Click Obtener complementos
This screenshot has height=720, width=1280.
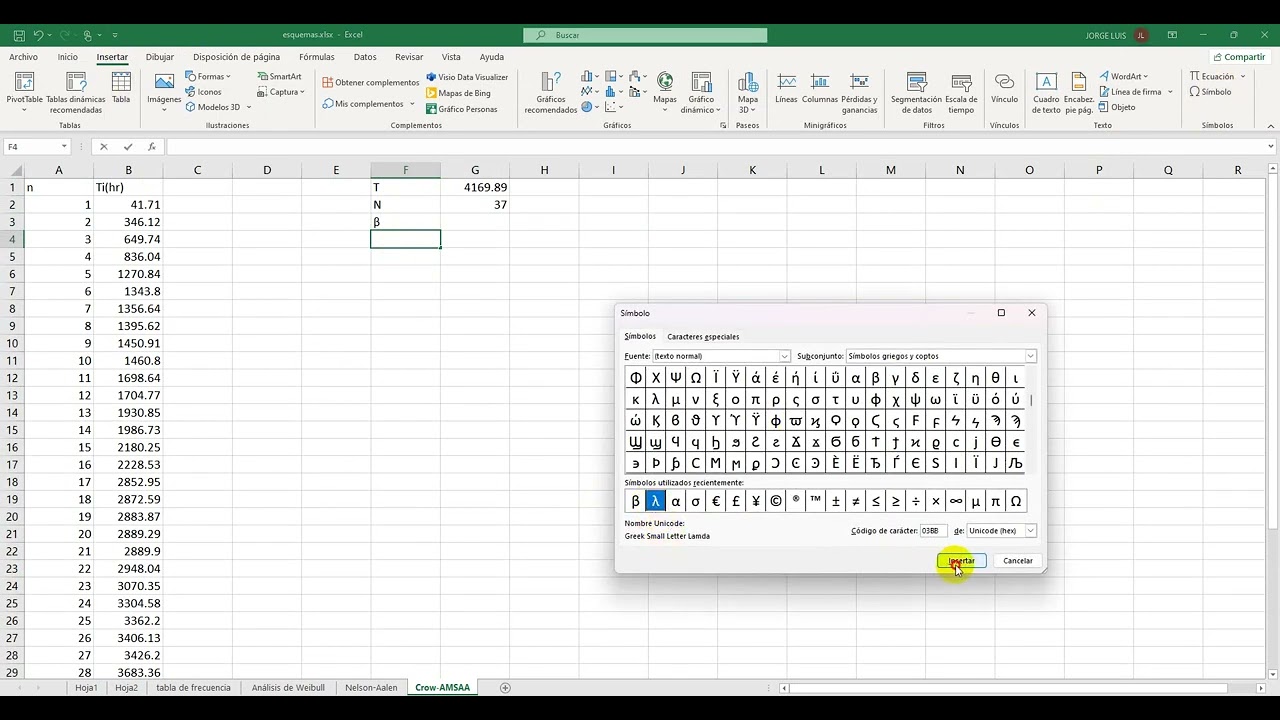pyautogui.click(x=371, y=83)
